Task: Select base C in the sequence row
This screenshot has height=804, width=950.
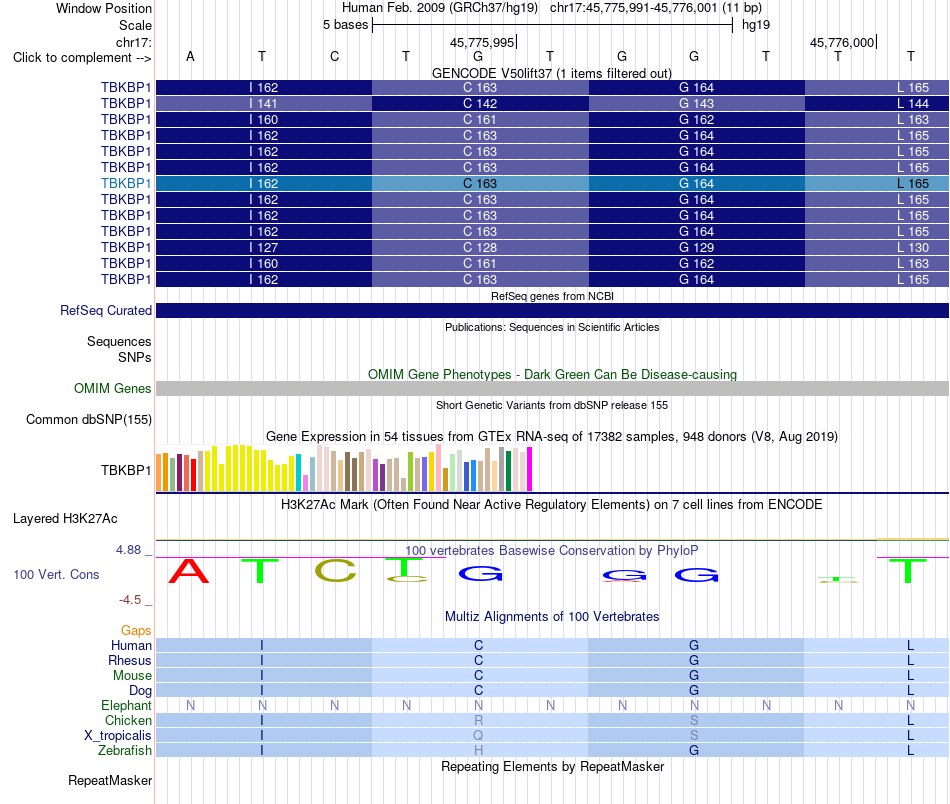Action: (x=334, y=56)
